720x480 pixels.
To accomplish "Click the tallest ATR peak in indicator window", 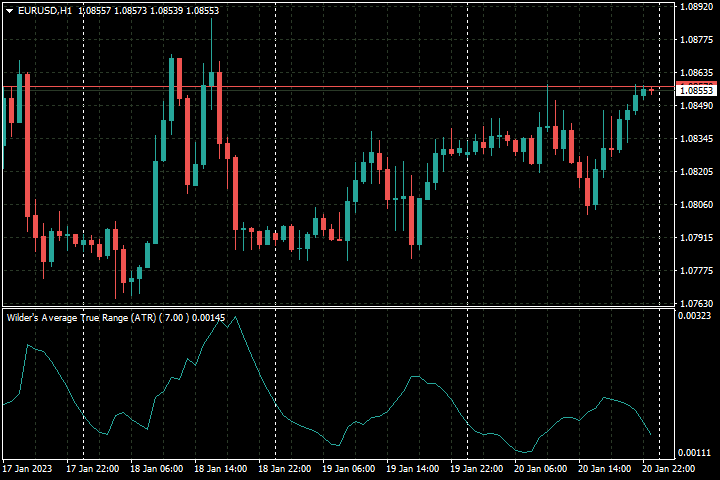I will tap(222, 318).
